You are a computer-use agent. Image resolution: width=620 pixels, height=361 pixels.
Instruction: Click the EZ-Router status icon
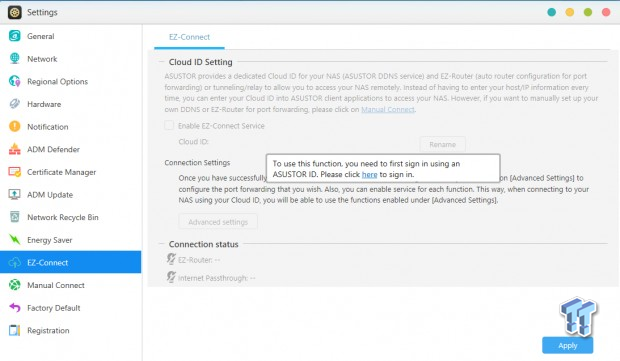click(x=171, y=259)
